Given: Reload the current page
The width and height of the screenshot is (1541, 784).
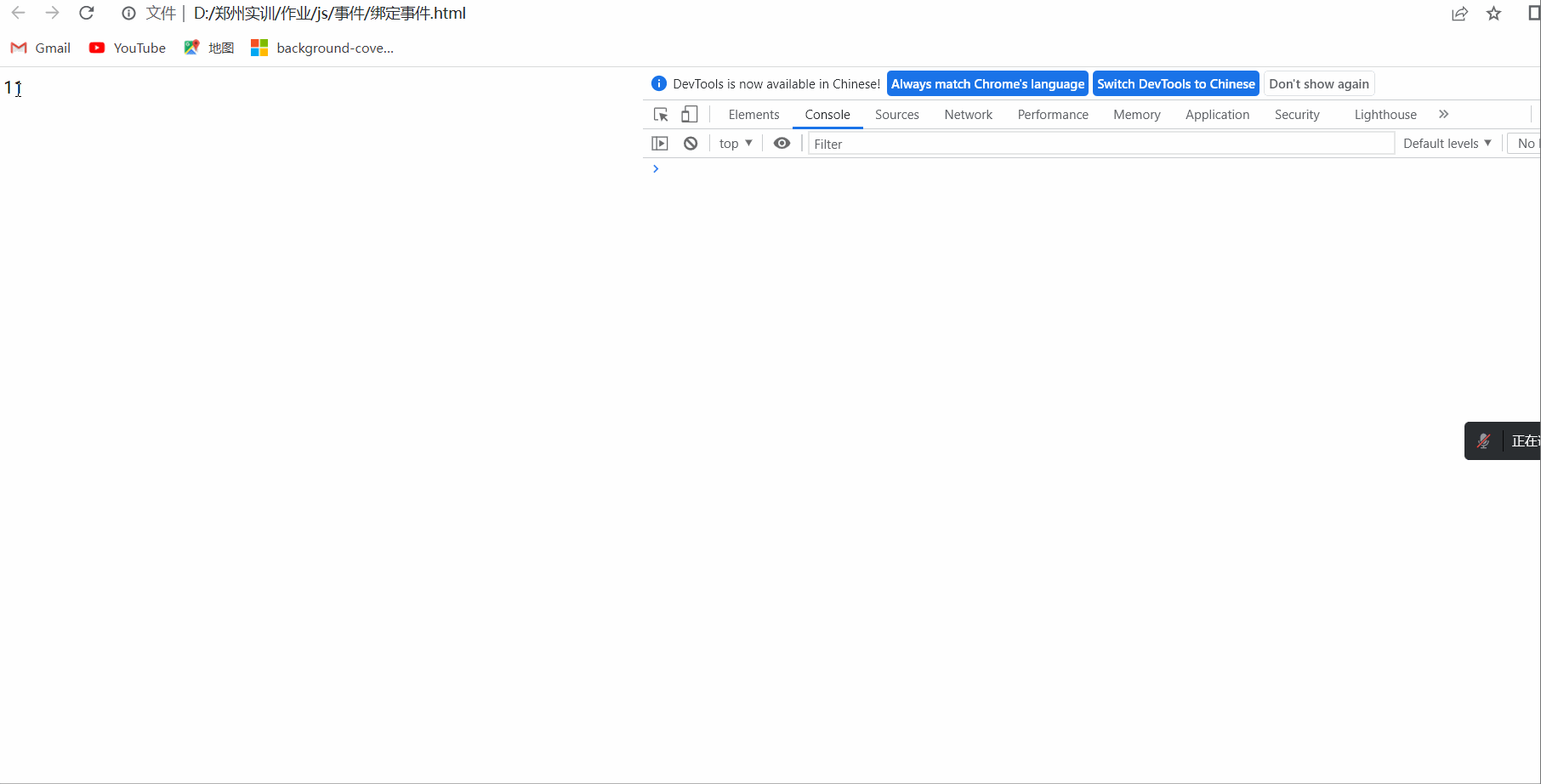Looking at the screenshot, I should pyautogui.click(x=86, y=13).
